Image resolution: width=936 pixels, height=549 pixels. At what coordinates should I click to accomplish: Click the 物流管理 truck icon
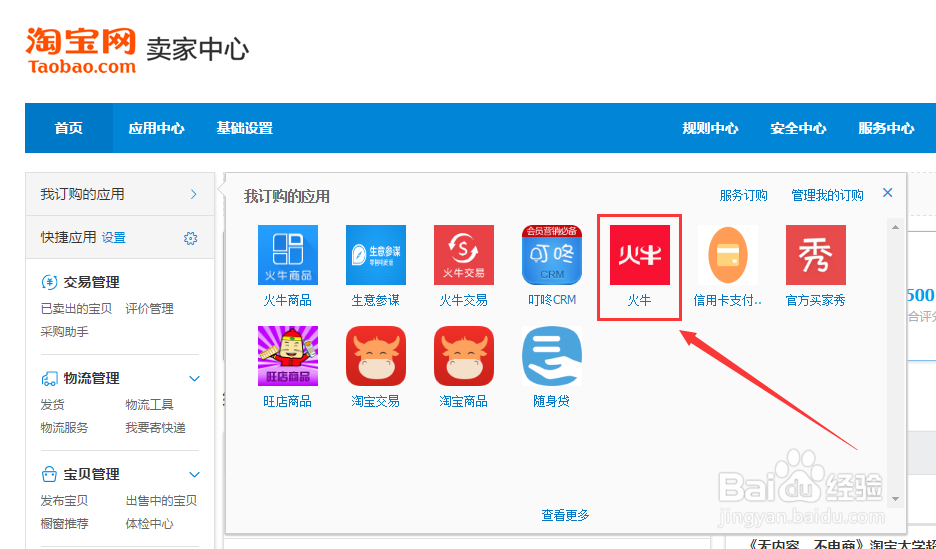coord(49,378)
